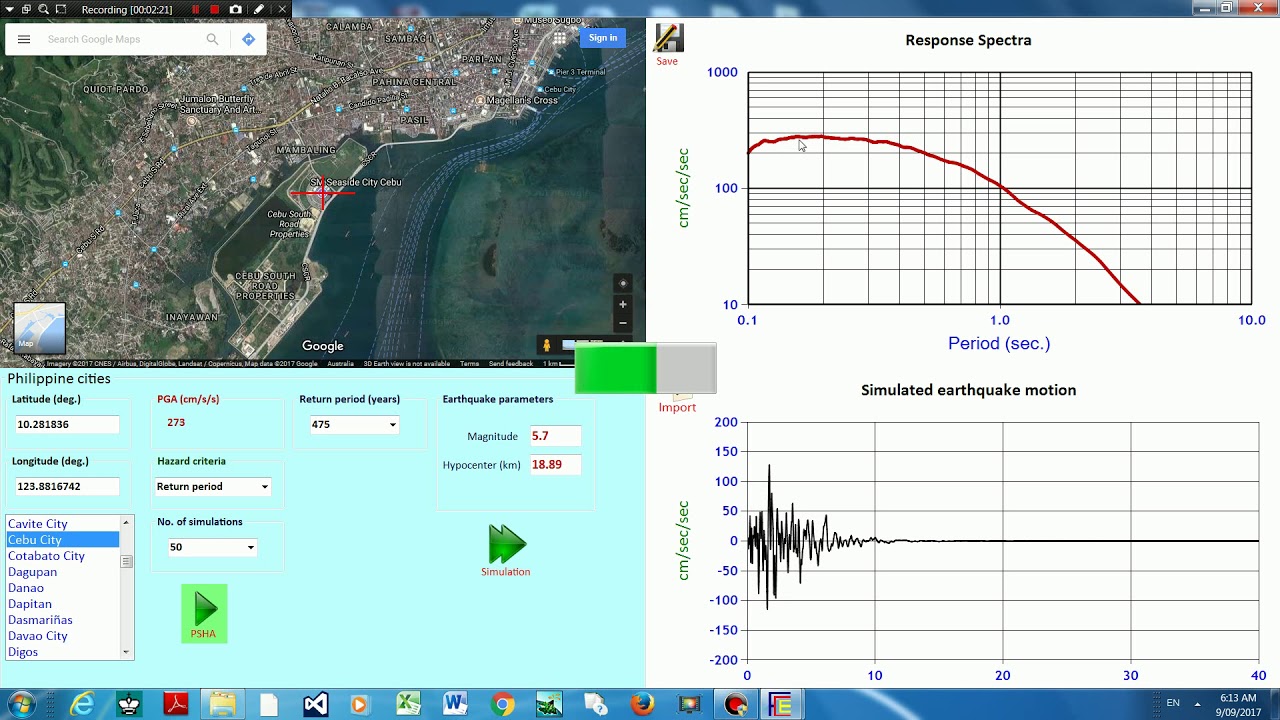This screenshot has width=1280, height=720.
Task: Open Adobe Reader from taskbar
Action: (x=176, y=704)
